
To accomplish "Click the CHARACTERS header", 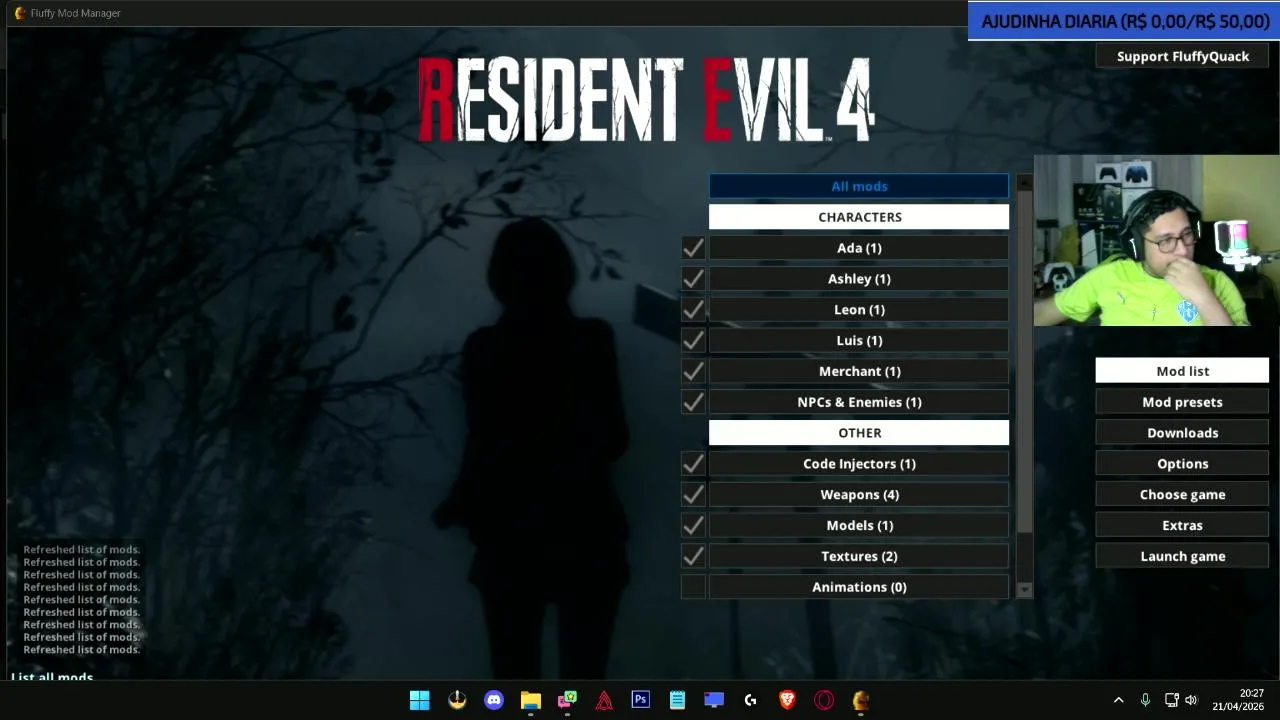I will (859, 217).
